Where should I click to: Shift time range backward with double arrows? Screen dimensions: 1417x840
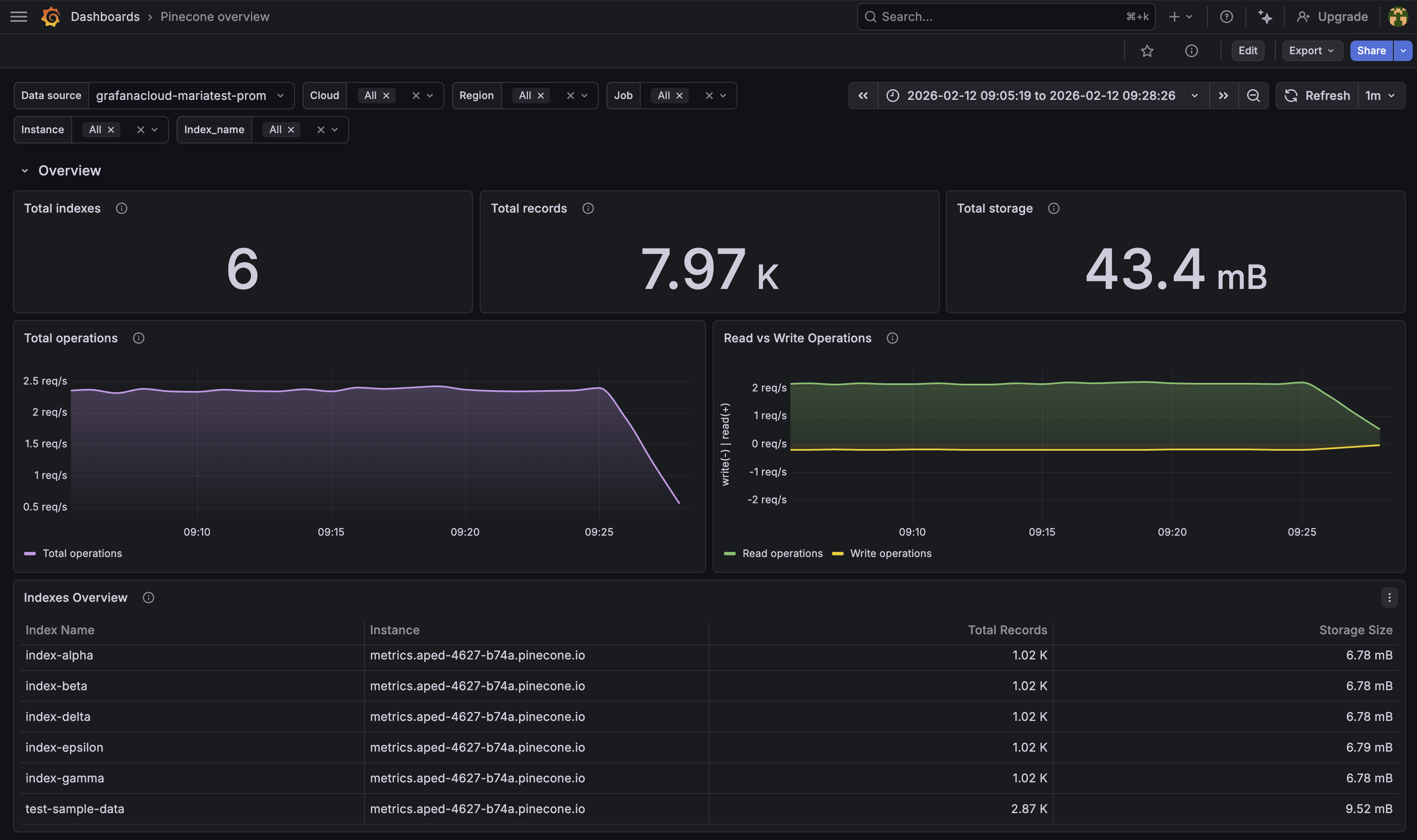[863, 96]
